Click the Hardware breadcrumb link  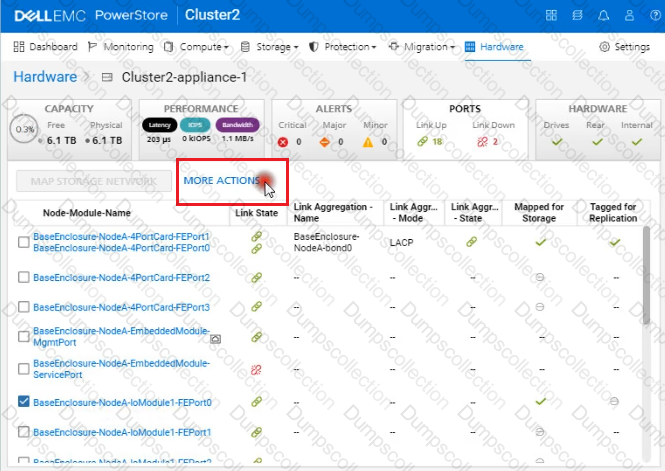[x=44, y=77]
